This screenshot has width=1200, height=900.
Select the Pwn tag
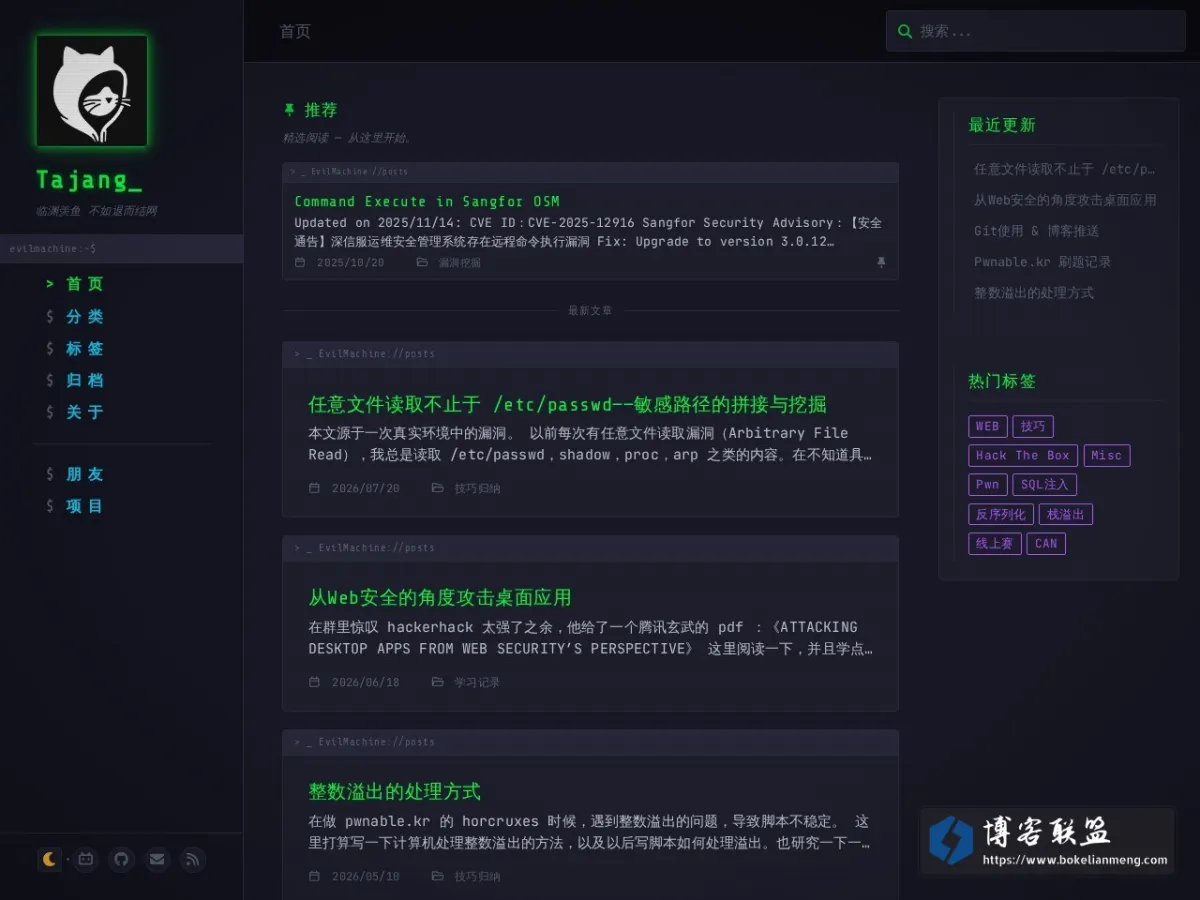[x=987, y=484]
